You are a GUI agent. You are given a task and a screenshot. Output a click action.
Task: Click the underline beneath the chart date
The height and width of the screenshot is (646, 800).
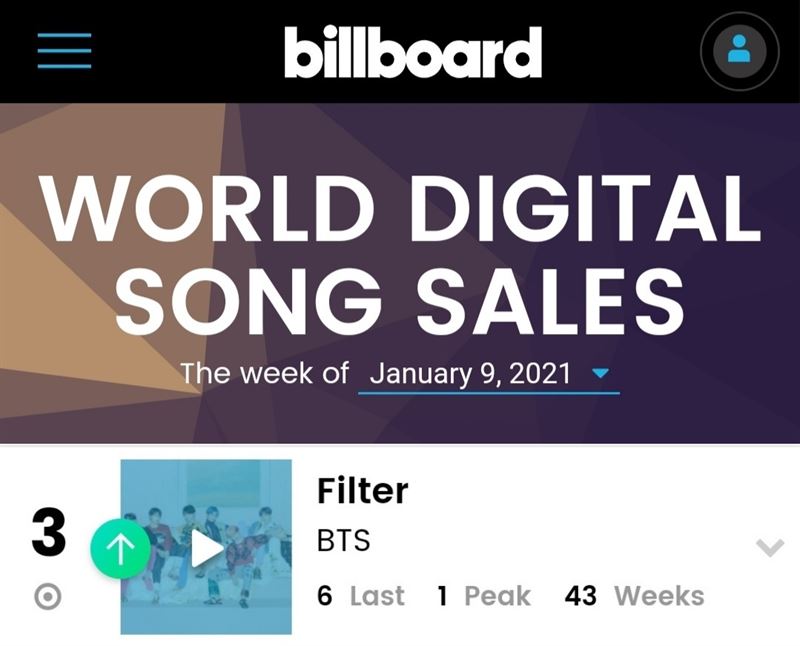click(x=489, y=393)
